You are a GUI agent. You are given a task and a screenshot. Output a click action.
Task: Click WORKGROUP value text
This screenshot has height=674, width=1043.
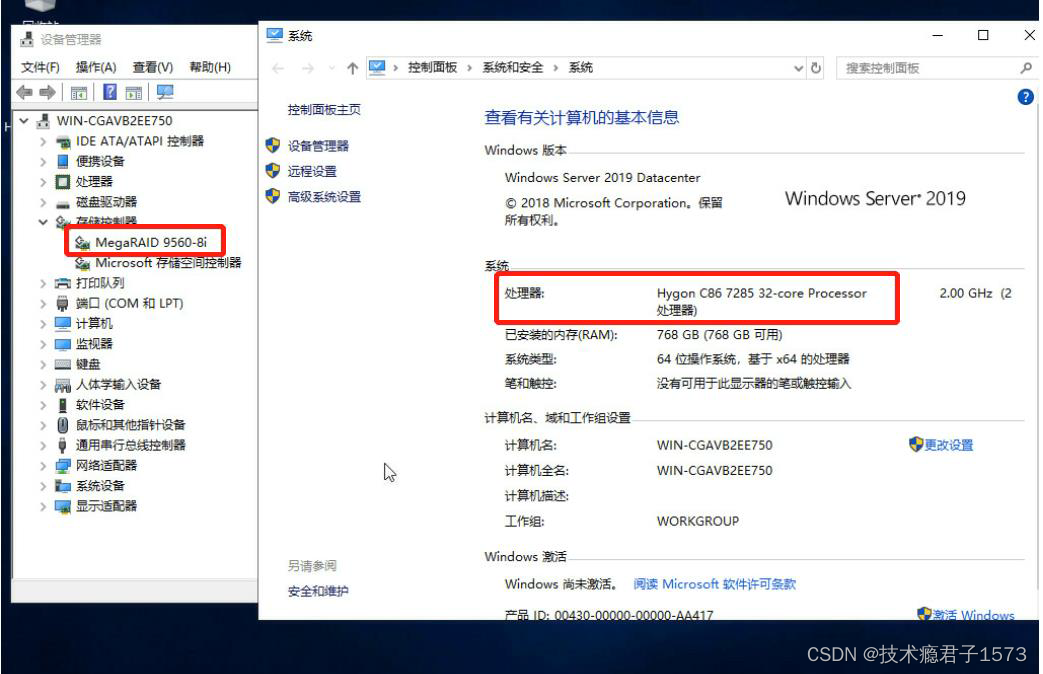tap(698, 522)
